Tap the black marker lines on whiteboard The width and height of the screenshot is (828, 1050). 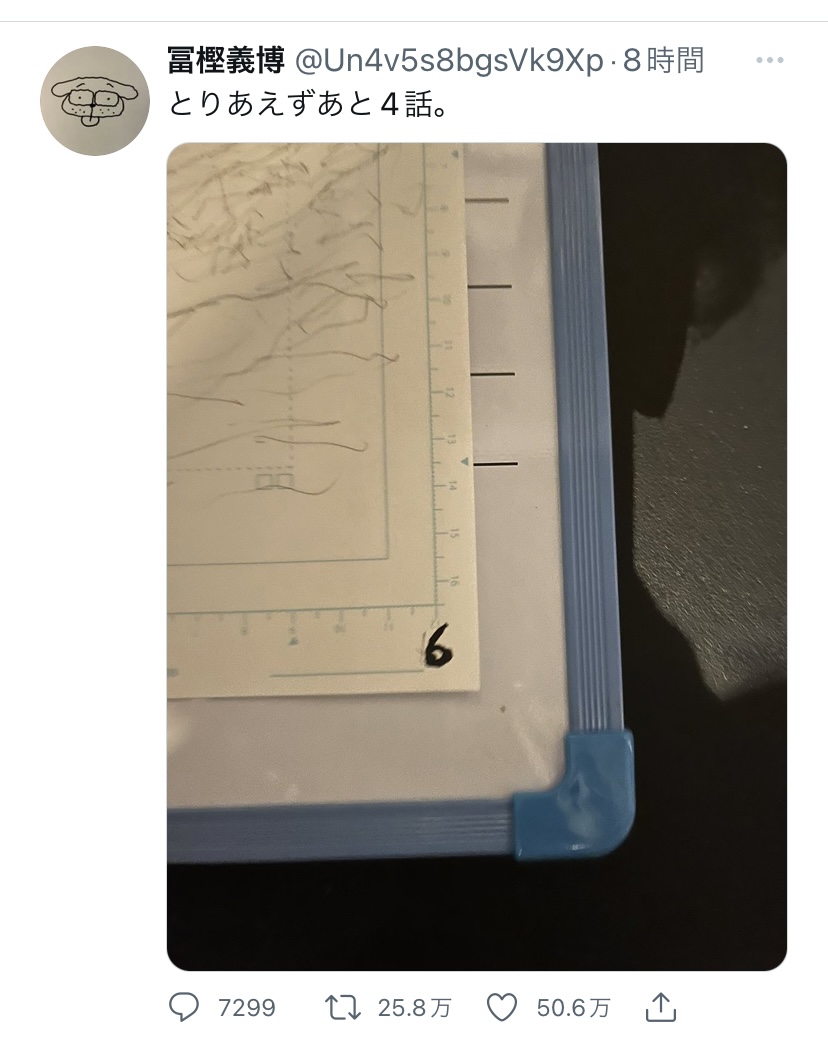tap(494, 331)
